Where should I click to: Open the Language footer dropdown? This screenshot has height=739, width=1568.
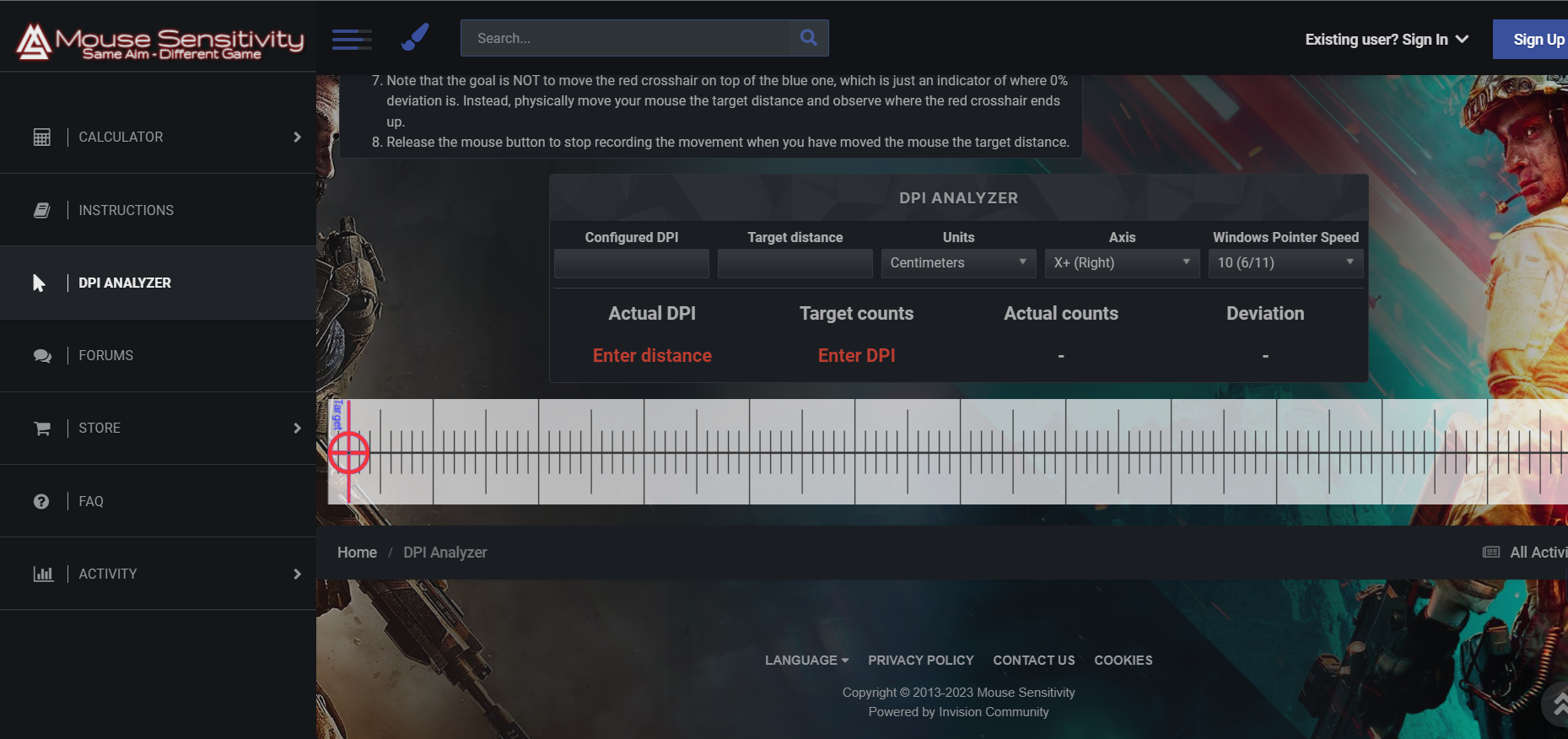pyautogui.click(x=806, y=661)
